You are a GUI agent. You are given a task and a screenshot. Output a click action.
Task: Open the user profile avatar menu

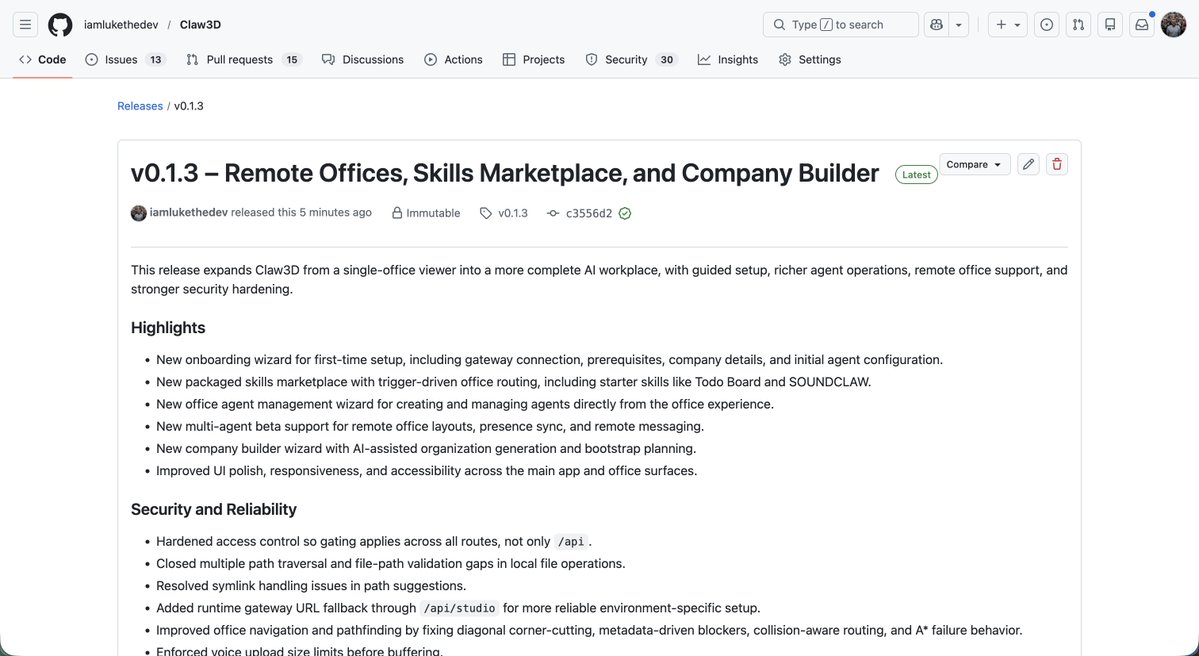[1173, 24]
